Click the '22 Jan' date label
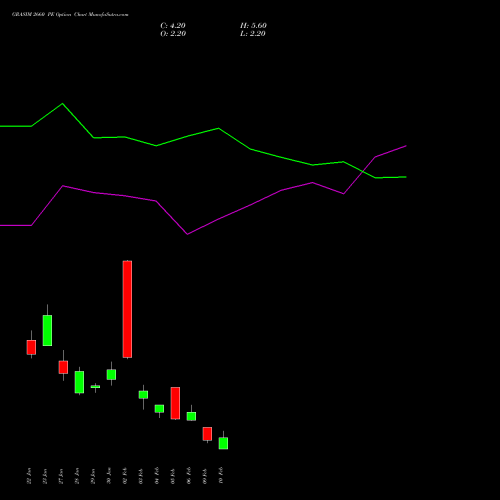500x500 pixels. pos(29,476)
